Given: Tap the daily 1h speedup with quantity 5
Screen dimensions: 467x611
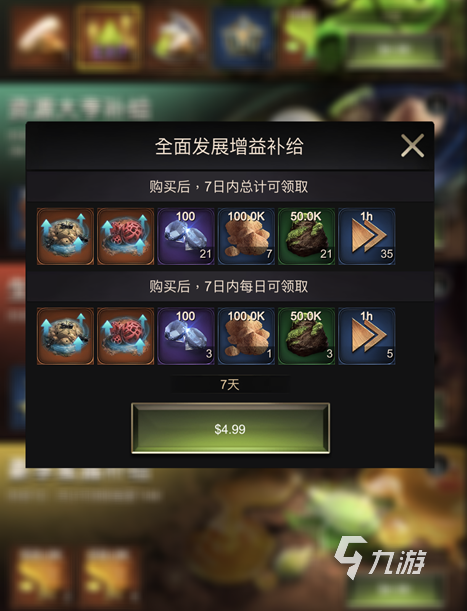Looking at the screenshot, I should tap(367, 336).
